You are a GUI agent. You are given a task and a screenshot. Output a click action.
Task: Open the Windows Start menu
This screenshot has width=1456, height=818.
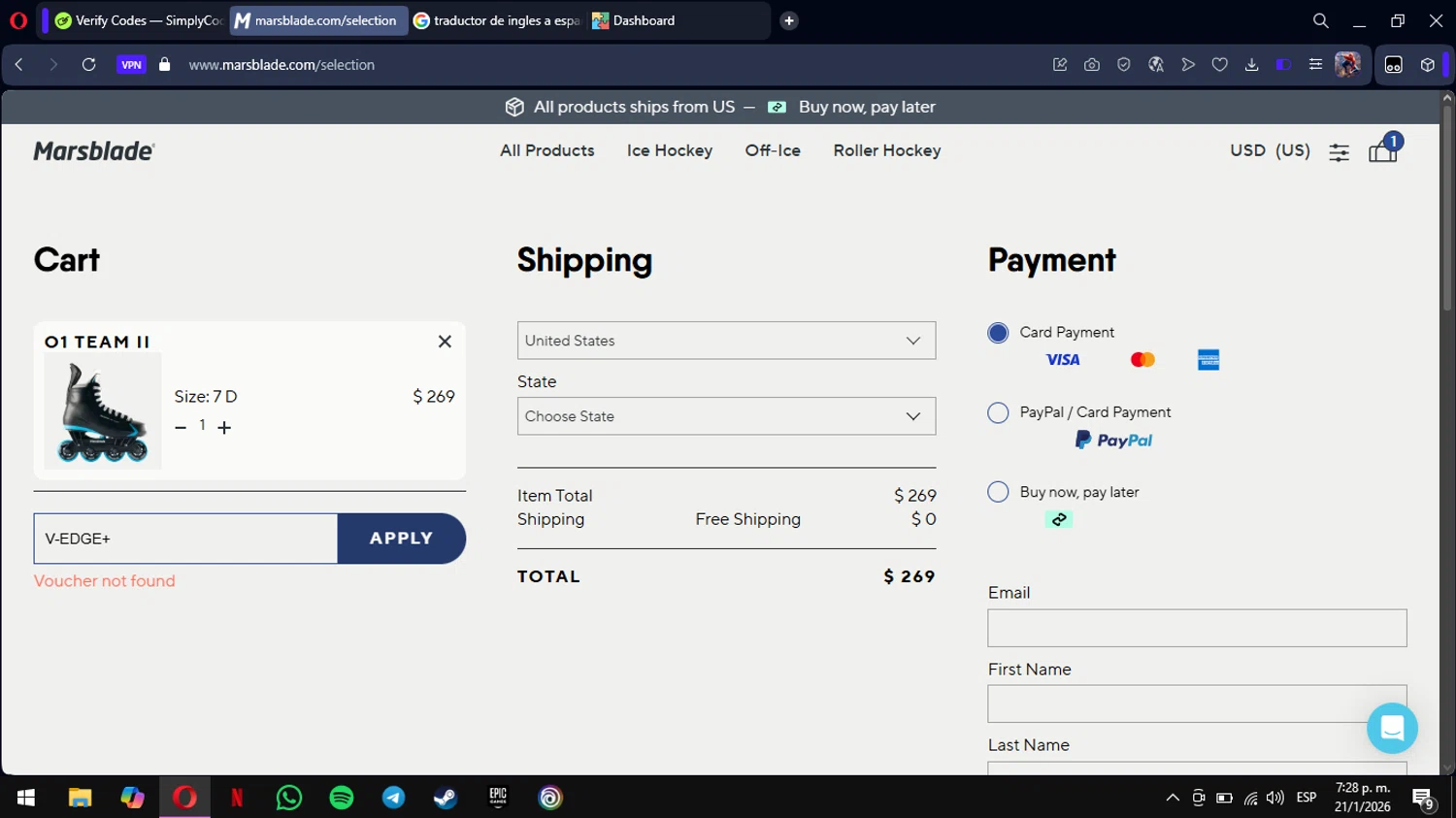tap(26, 798)
